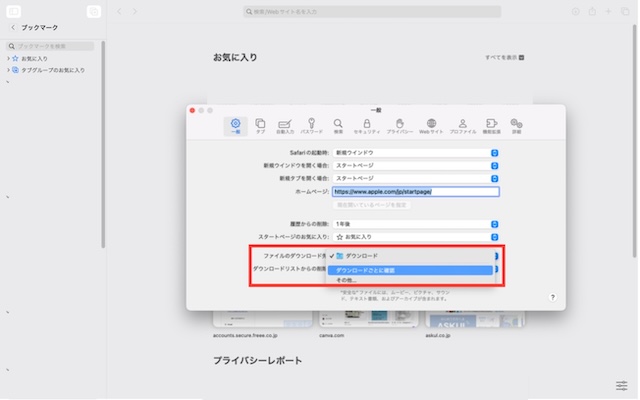Click the Safari share icon
Image resolution: width=640 pixels, height=400 pixels.
coord(592,11)
